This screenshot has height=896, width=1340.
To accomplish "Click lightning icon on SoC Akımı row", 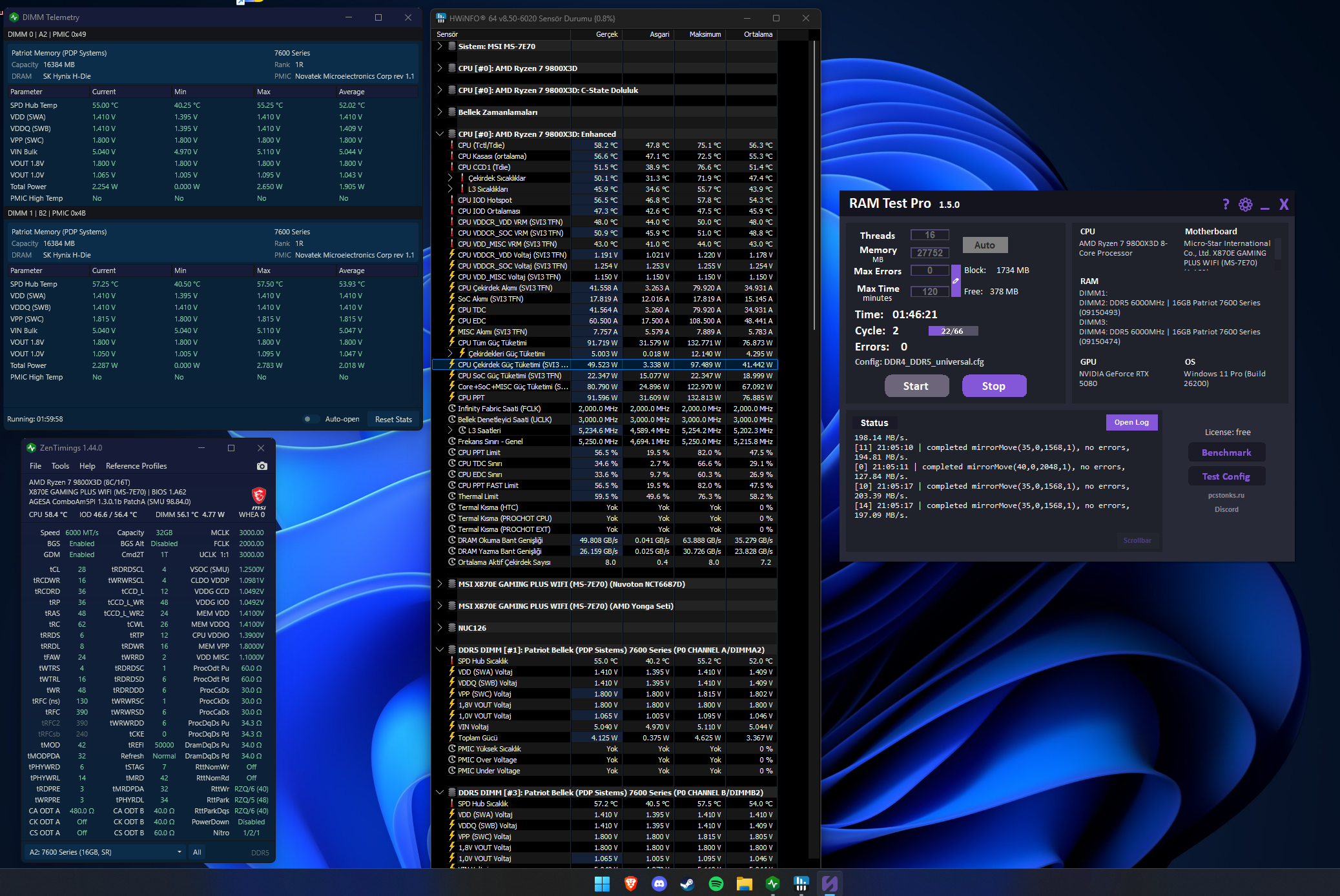I will pyautogui.click(x=452, y=299).
